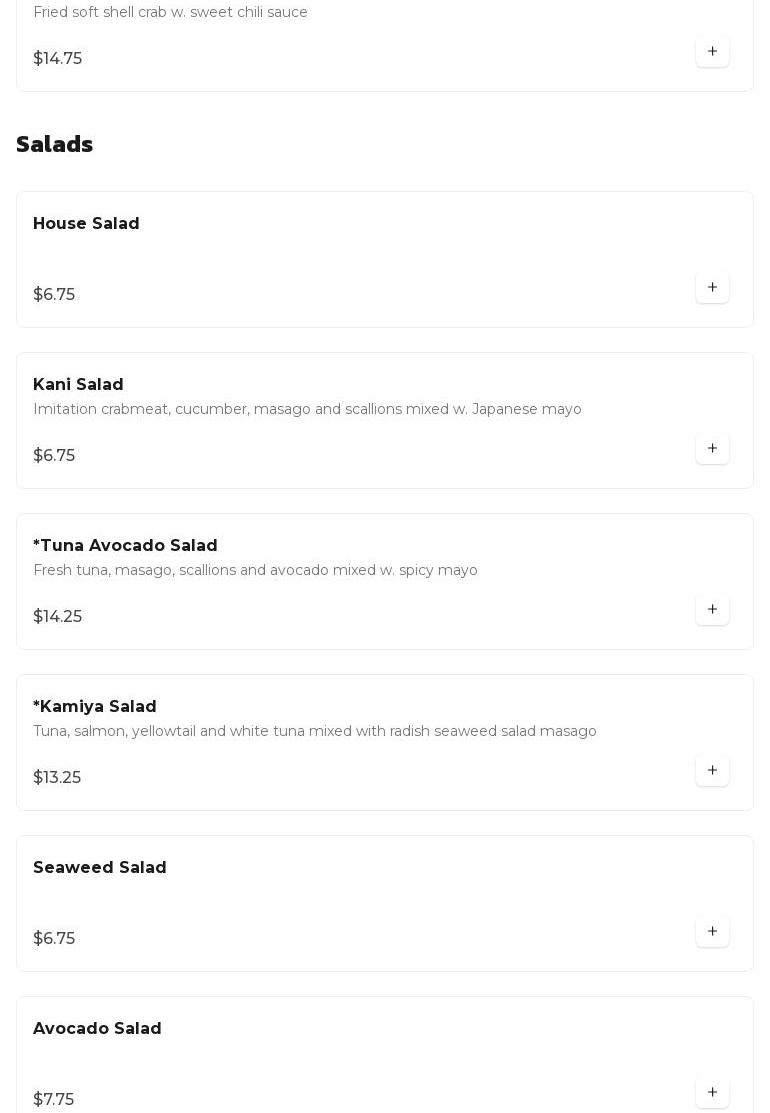Open the Kani Salad item title
770x1113 pixels.
[78, 385]
